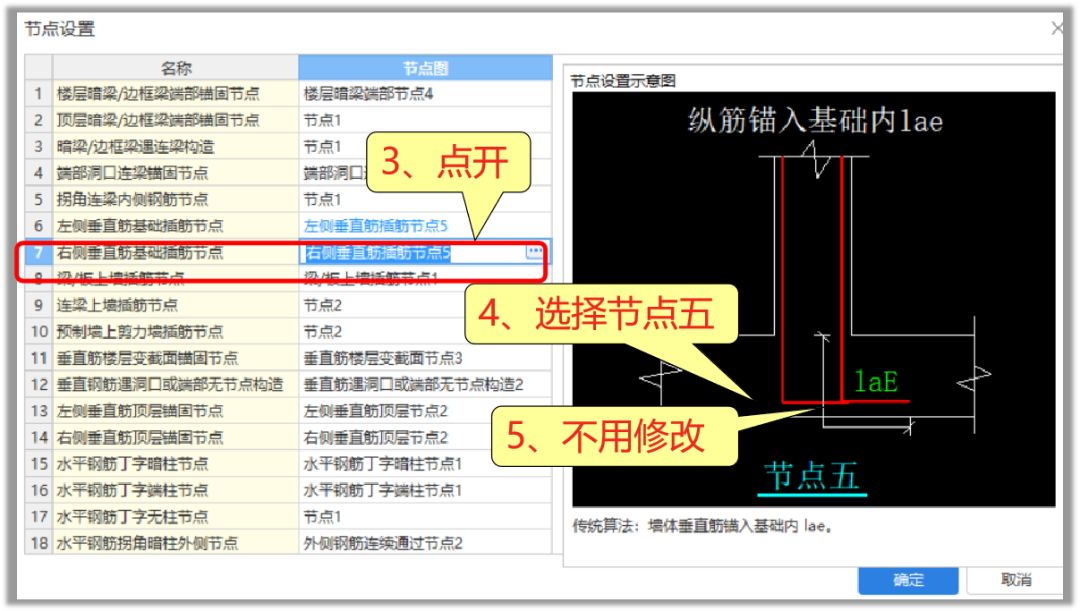Screen dimensions: 1080x611
Task: Select row 左侧垂直筋基础插筋节点
Action: click(x=176, y=226)
